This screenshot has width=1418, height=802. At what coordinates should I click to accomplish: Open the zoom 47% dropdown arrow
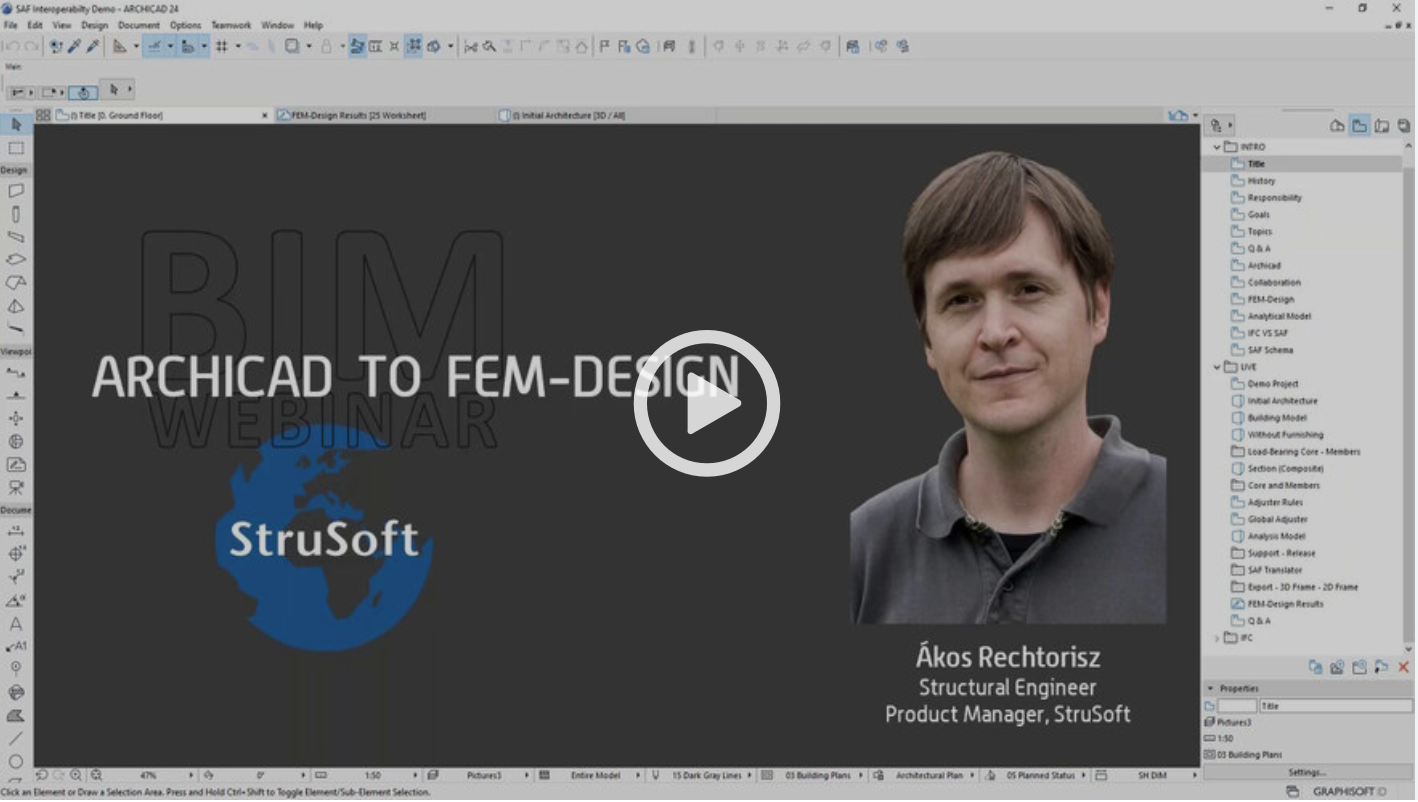click(x=192, y=775)
